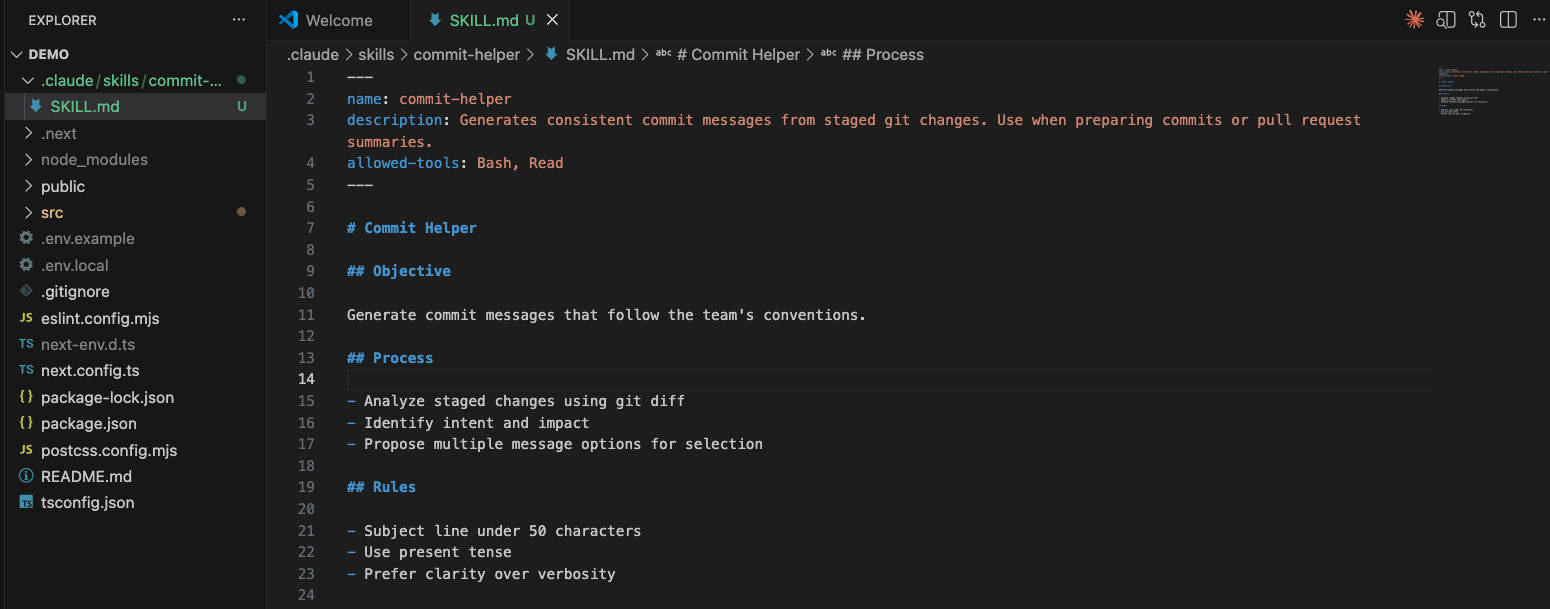This screenshot has width=1550, height=609.
Task: Open README.md in the file tree
Action: (86, 477)
